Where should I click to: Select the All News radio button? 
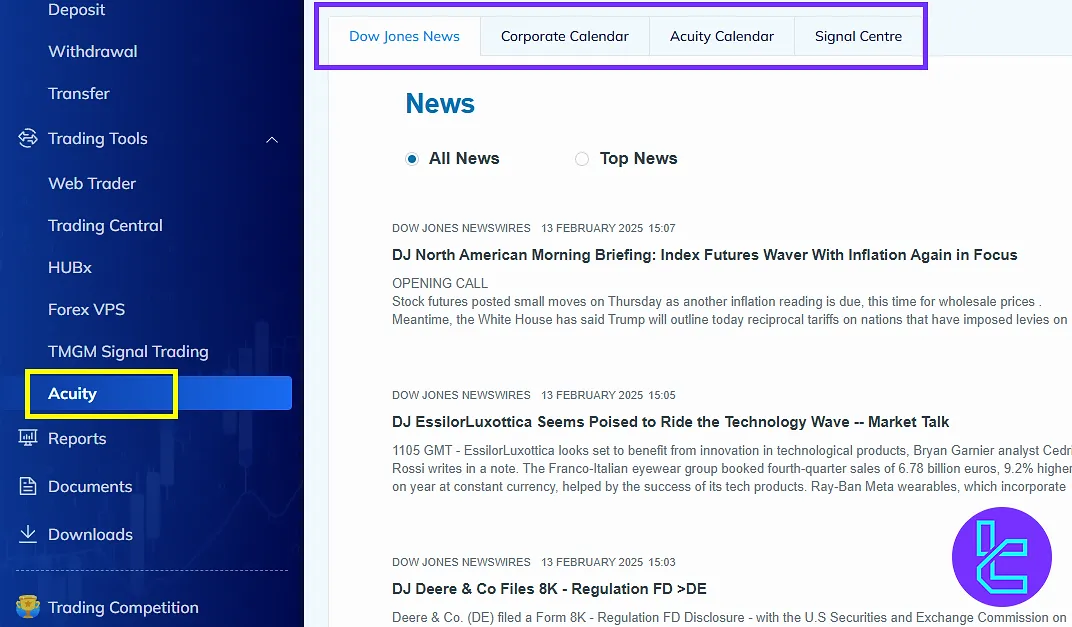tap(412, 159)
